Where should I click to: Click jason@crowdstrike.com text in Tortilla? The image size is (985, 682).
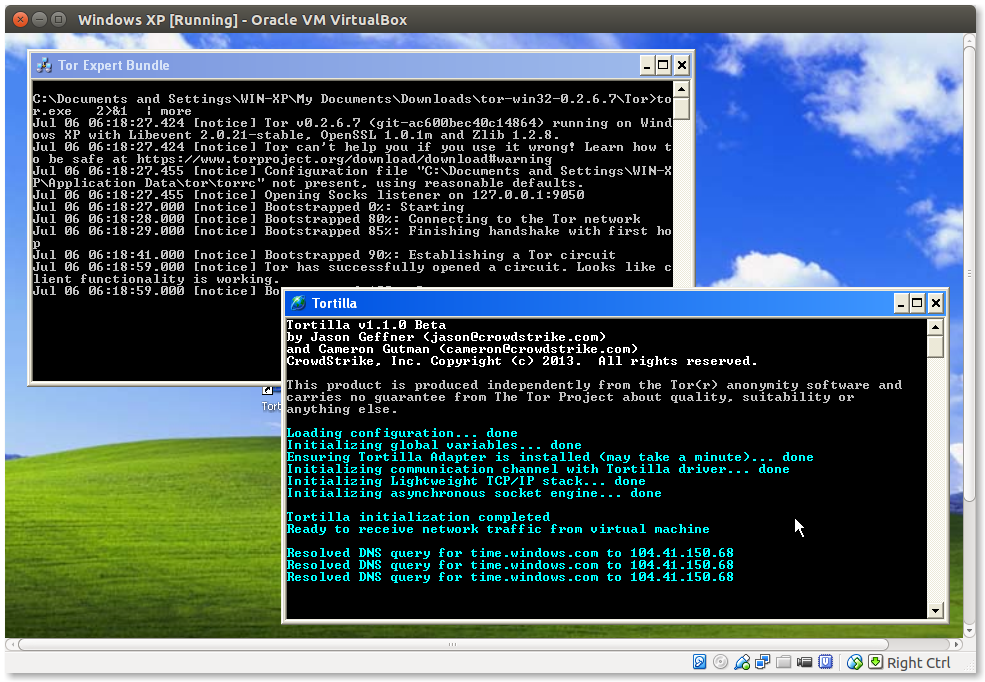pyautogui.click(x=514, y=337)
